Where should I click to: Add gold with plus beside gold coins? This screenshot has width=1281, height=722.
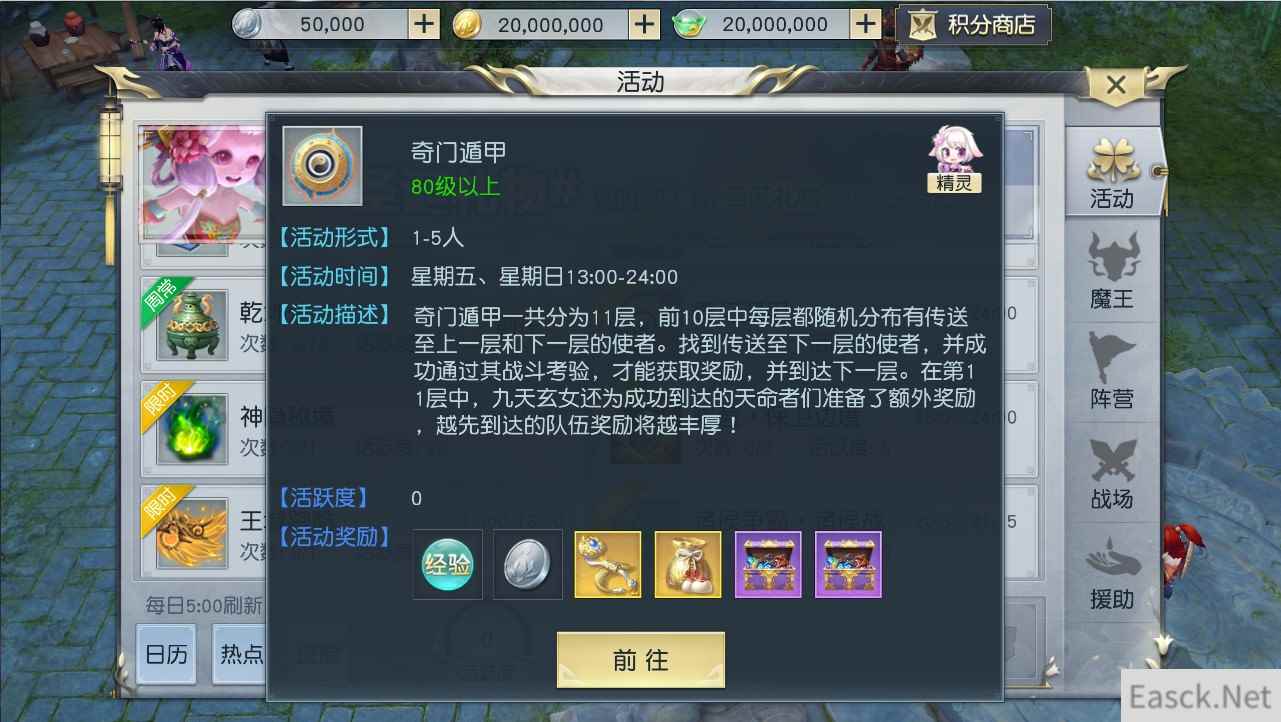click(x=645, y=24)
